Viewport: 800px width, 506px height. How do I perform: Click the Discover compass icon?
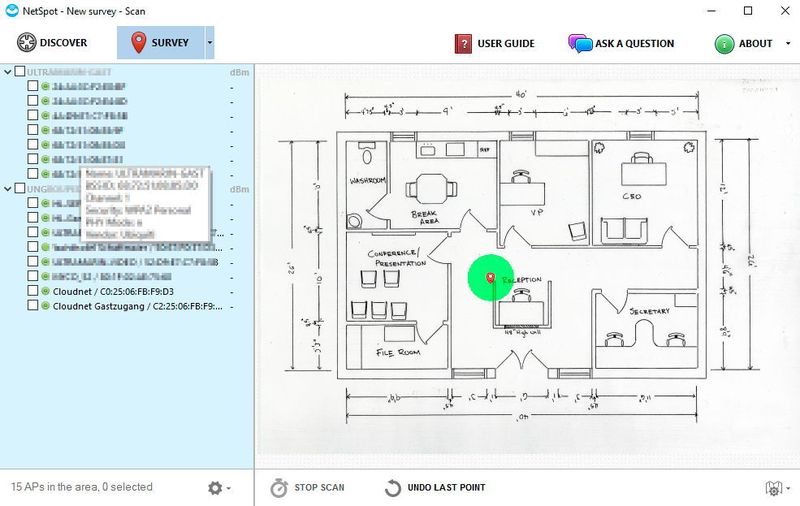(x=26, y=42)
